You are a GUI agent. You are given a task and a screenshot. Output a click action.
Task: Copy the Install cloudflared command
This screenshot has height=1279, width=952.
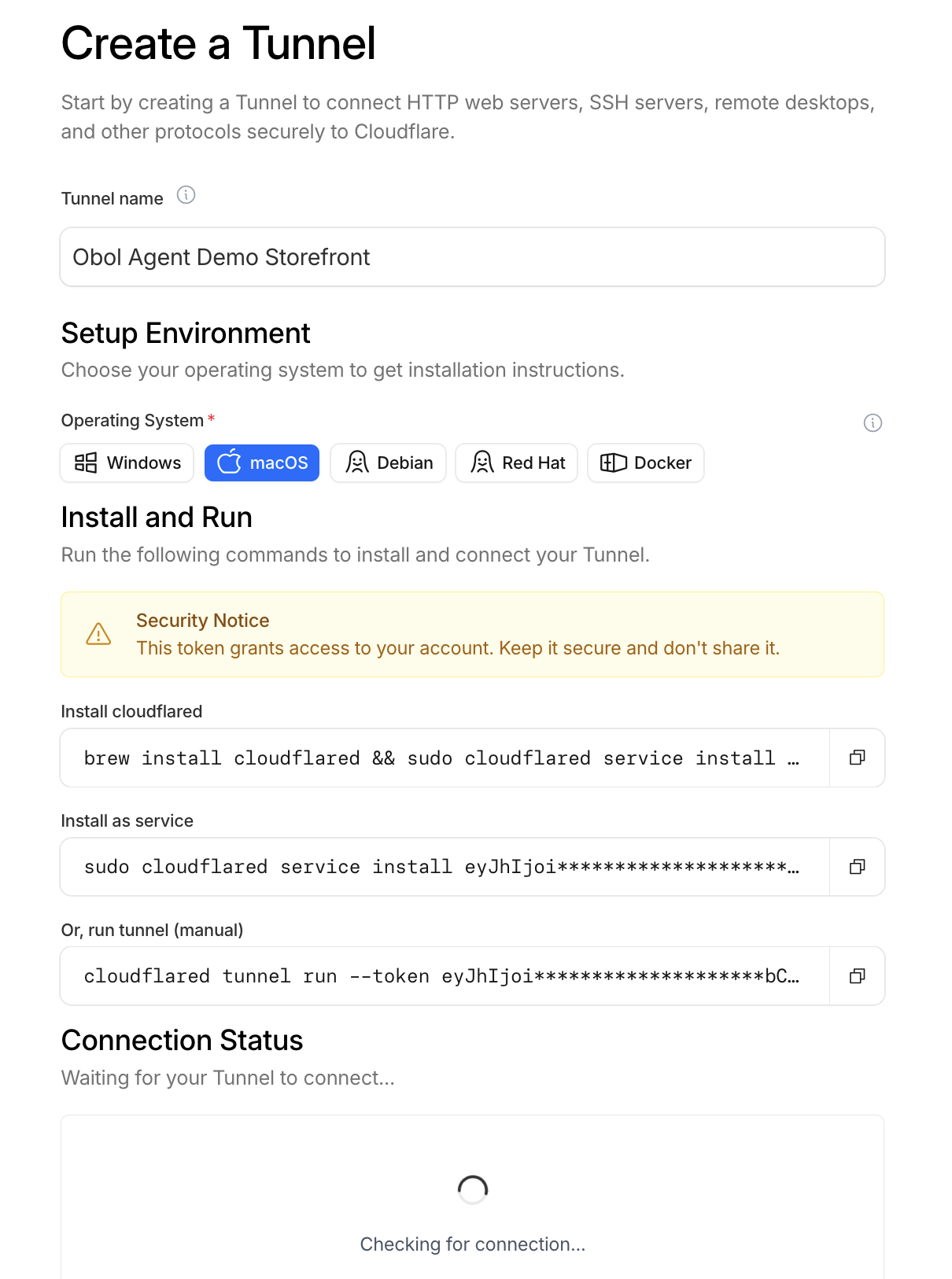(857, 757)
